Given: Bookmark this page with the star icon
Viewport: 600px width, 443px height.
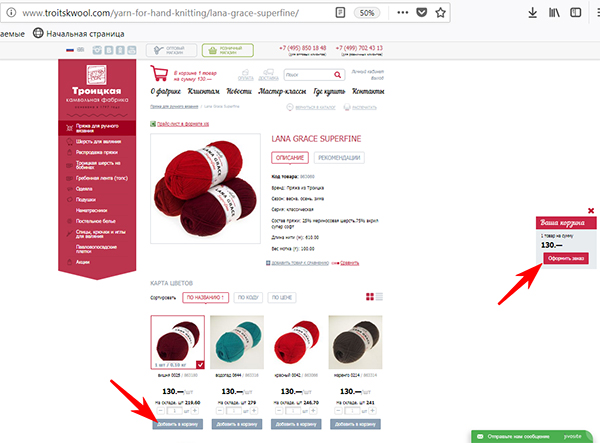Looking at the screenshot, I should click(x=440, y=13).
